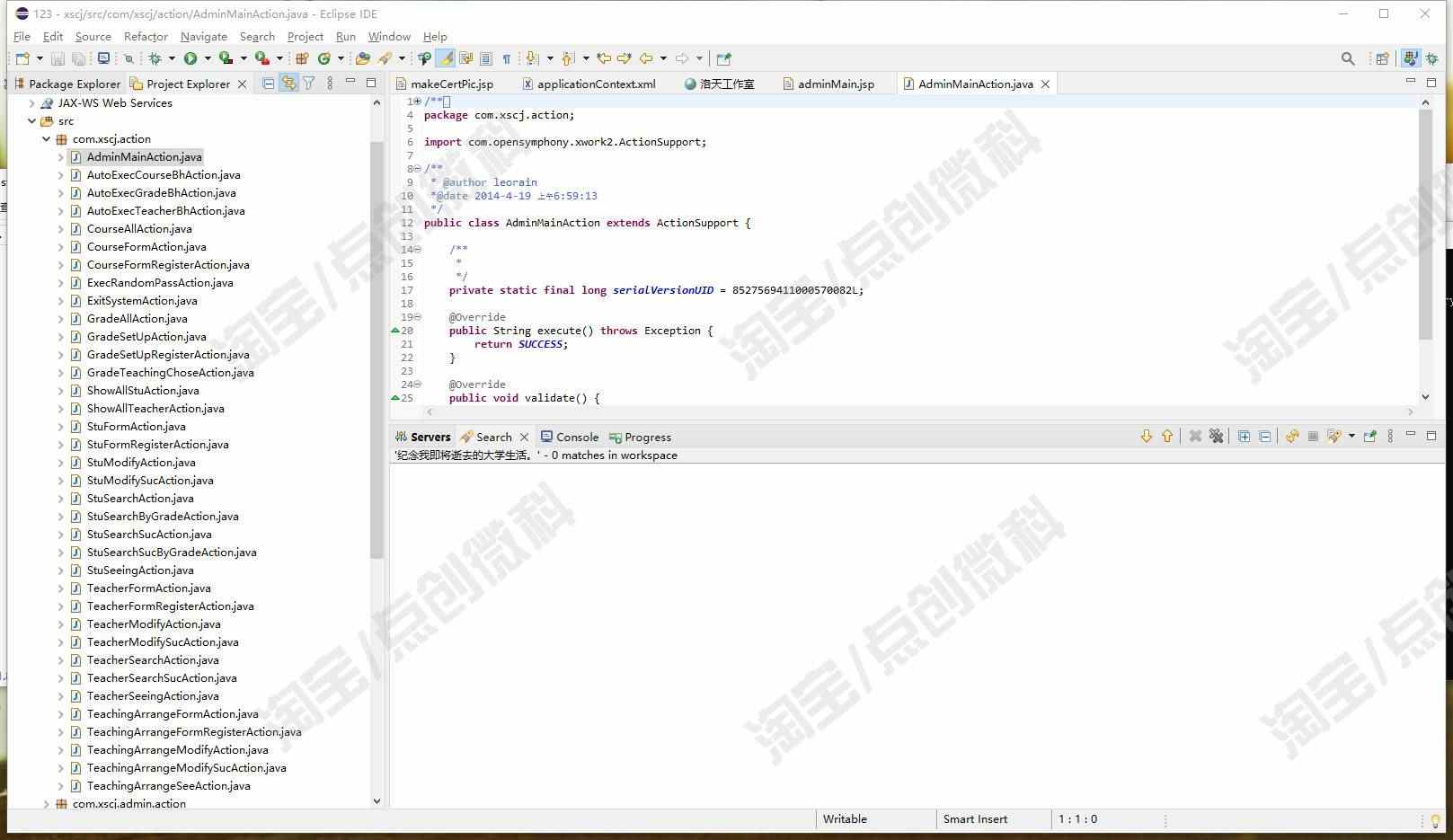This screenshot has height=840, width=1453.
Task: Click the Next Annotation toolbar icon
Action: (x=533, y=58)
